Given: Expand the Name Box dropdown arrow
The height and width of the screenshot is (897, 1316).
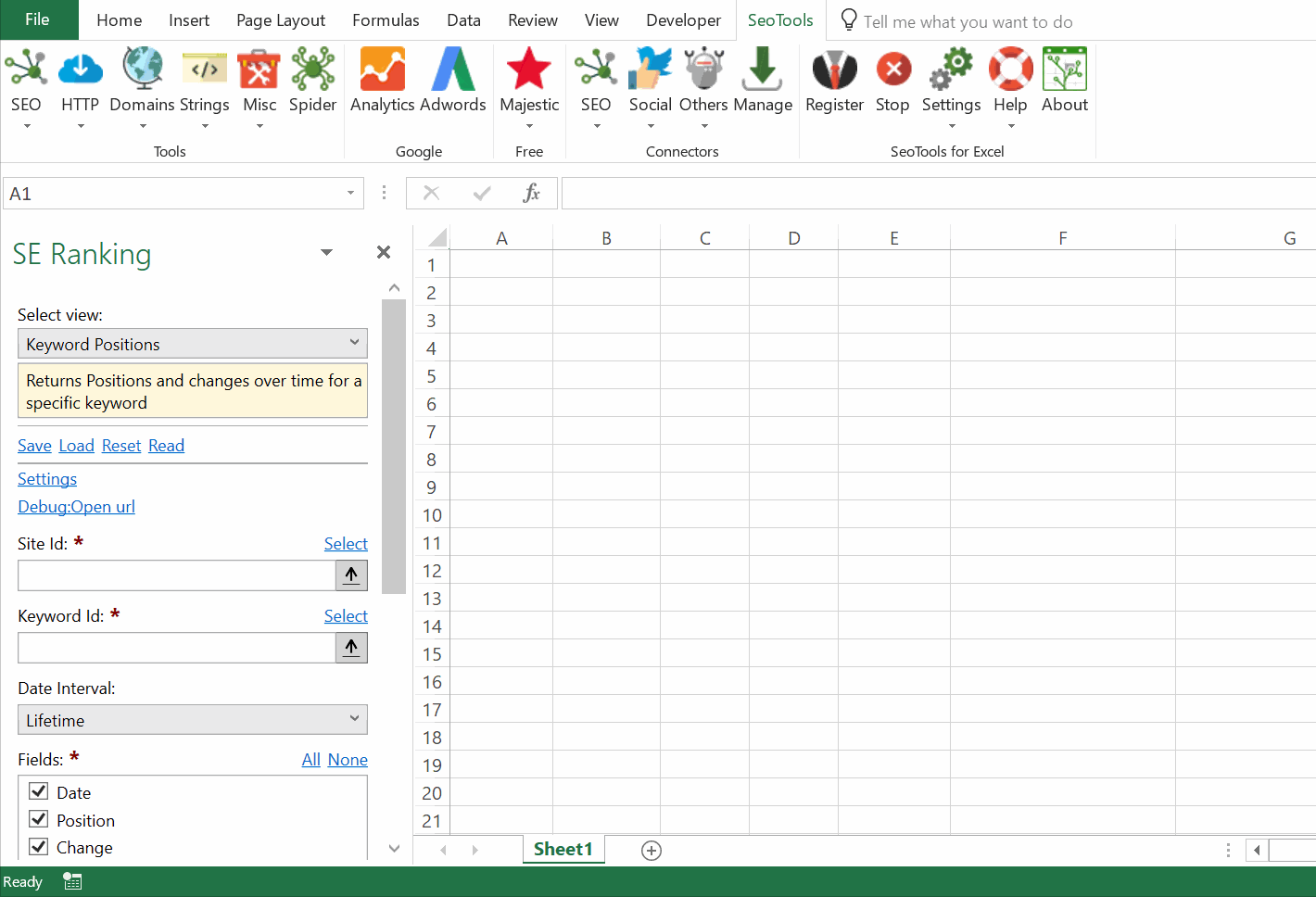Looking at the screenshot, I should click(x=350, y=193).
